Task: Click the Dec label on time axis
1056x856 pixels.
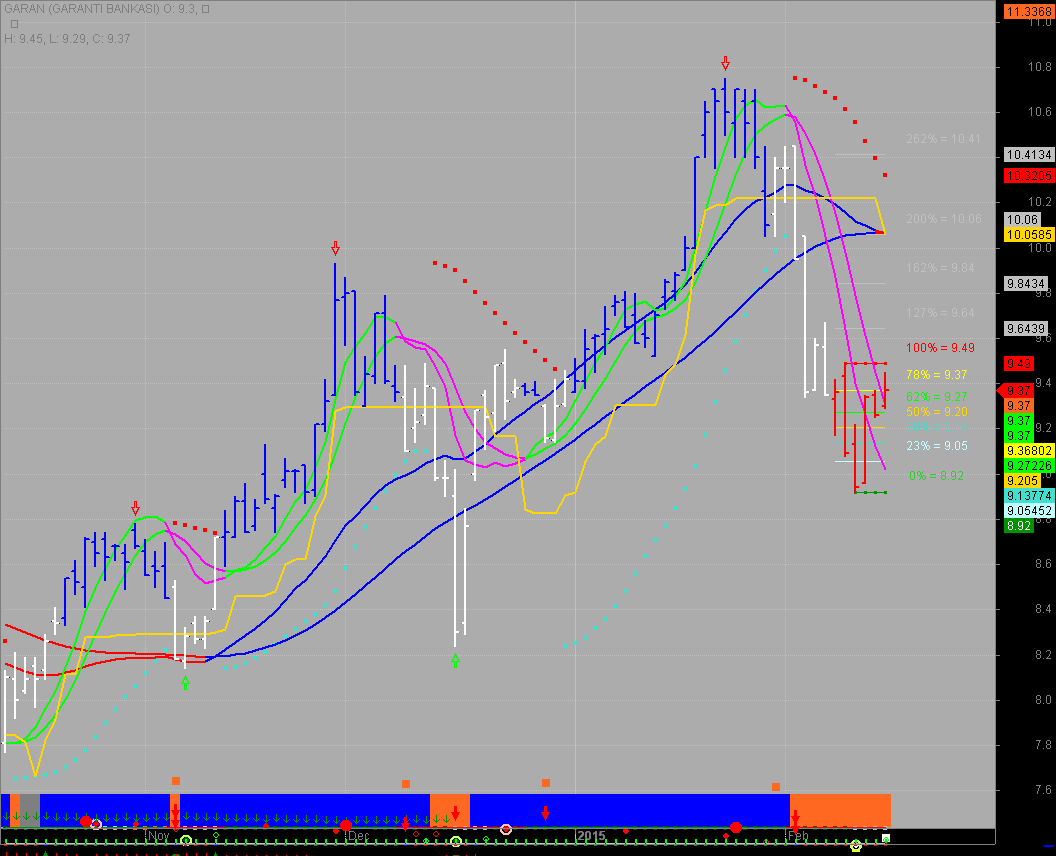Action: (358, 835)
